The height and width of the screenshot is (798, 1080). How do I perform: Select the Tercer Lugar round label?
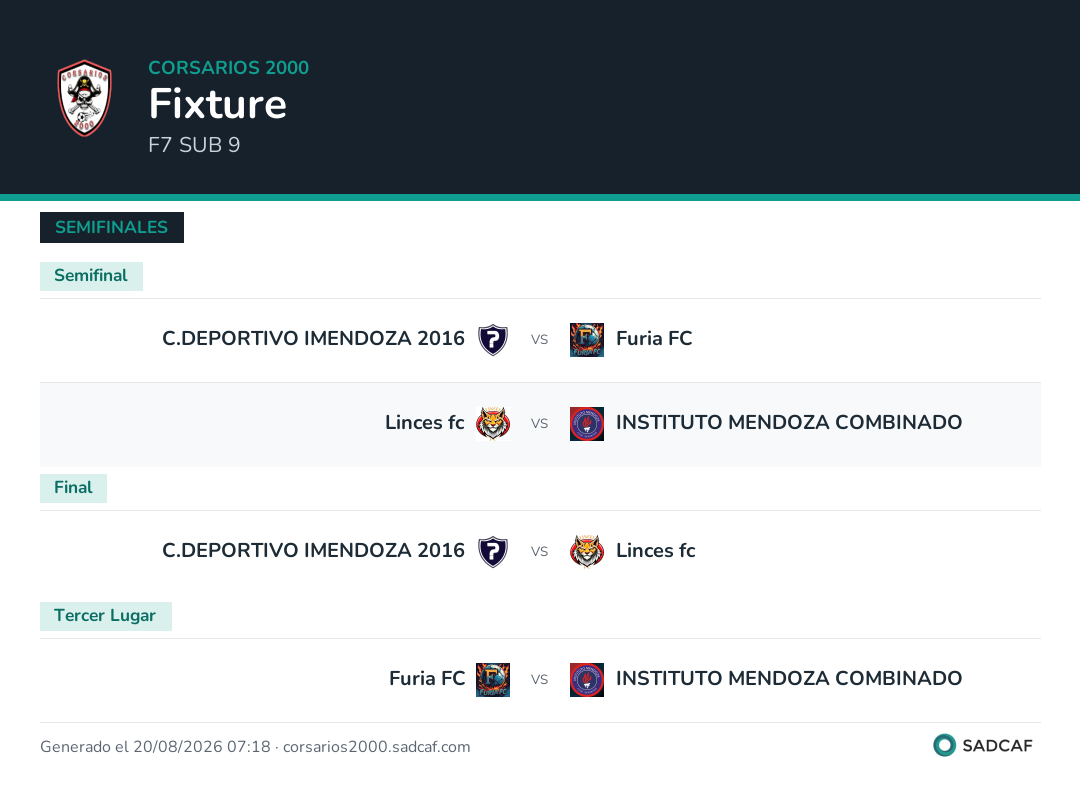105,616
